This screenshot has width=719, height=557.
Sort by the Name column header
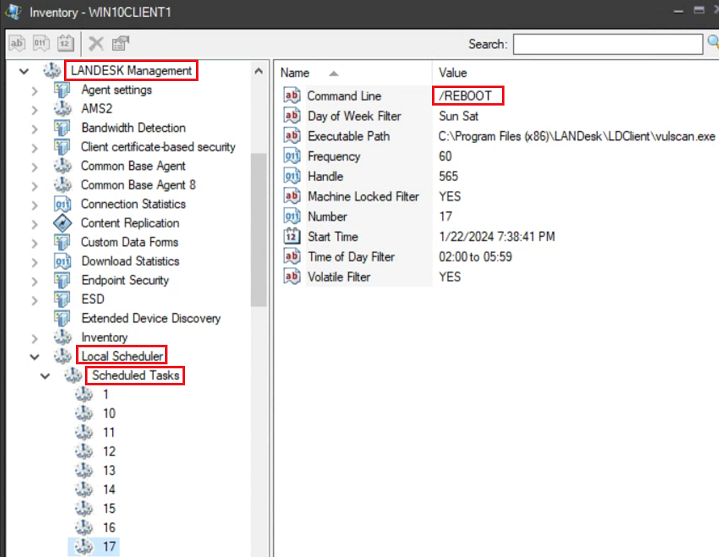pos(295,73)
